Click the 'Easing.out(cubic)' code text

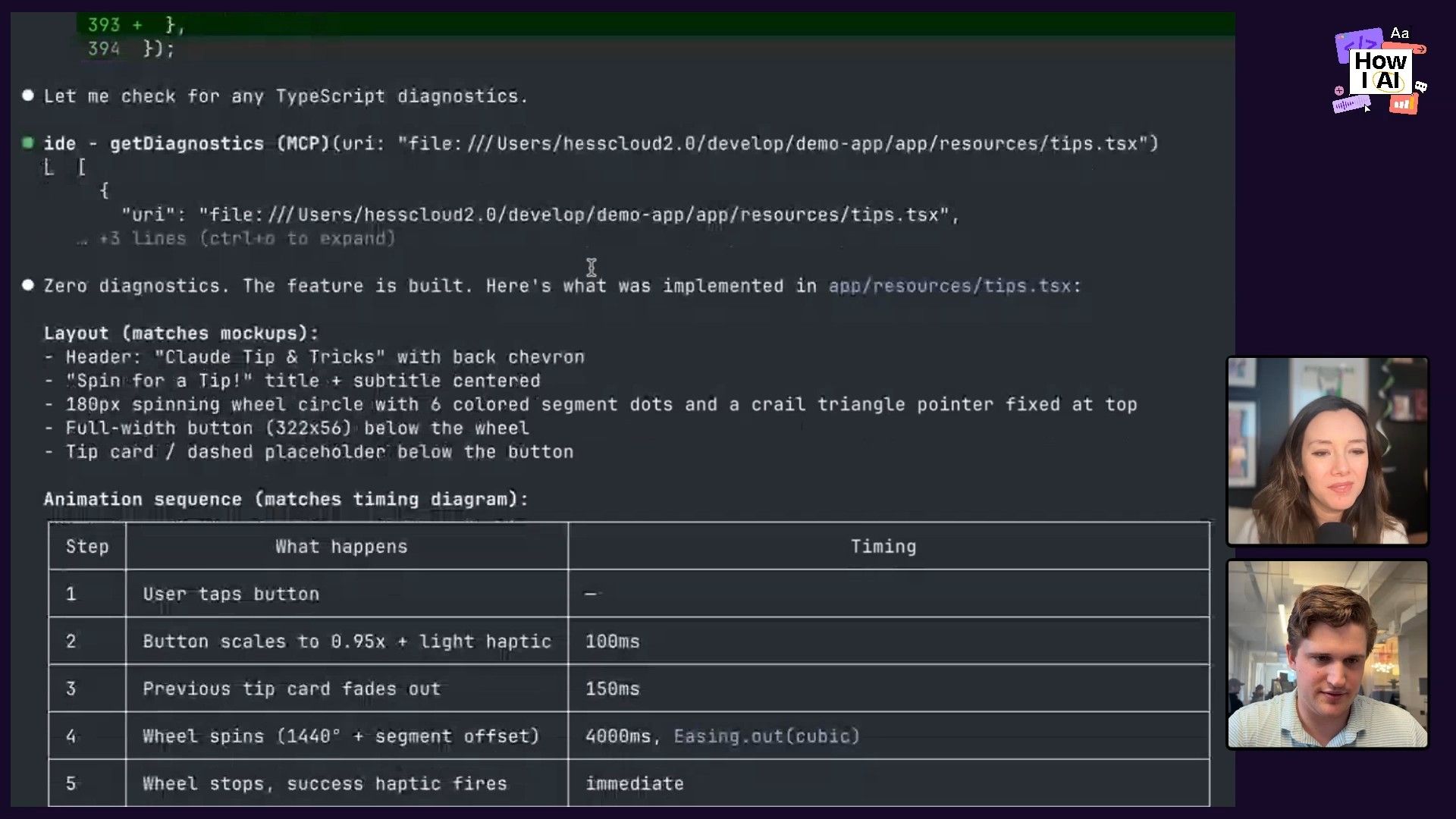[766, 736]
